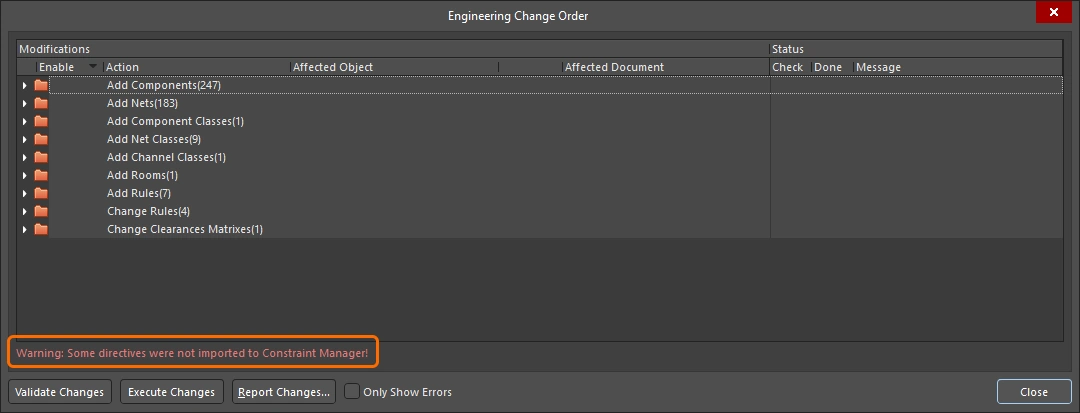Open Report Changes dialog
This screenshot has height=413, width=1080.
pos(284,392)
